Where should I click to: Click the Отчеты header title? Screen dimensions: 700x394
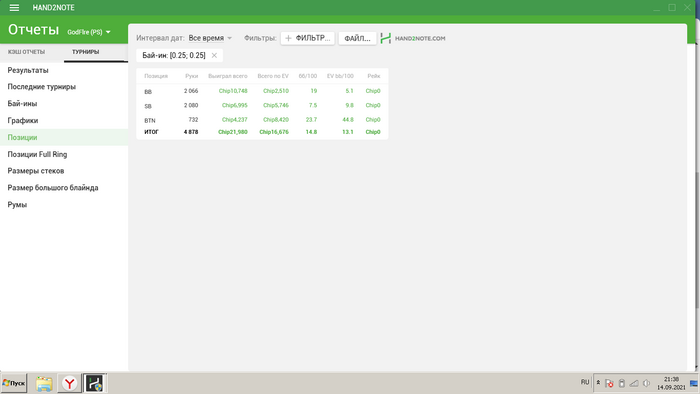click(x=33, y=30)
